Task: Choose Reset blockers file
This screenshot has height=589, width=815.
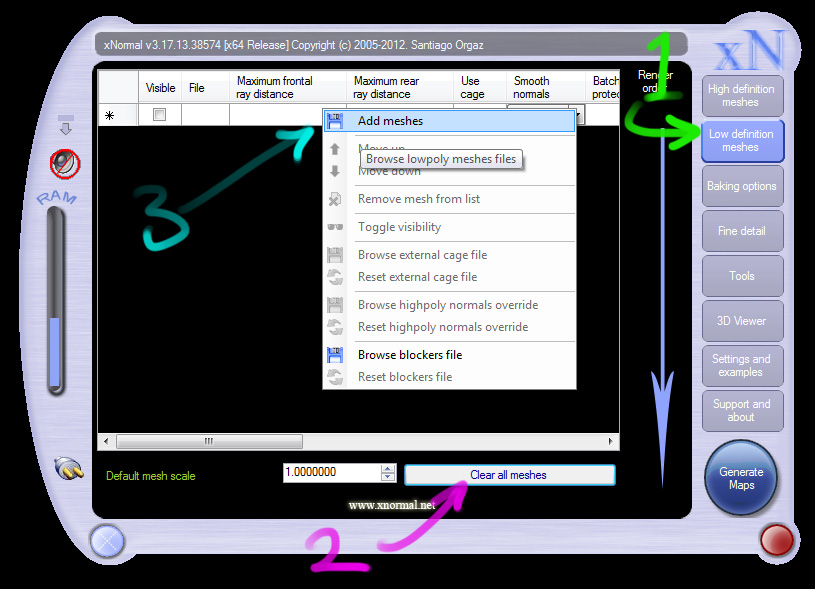Action: click(x=449, y=377)
